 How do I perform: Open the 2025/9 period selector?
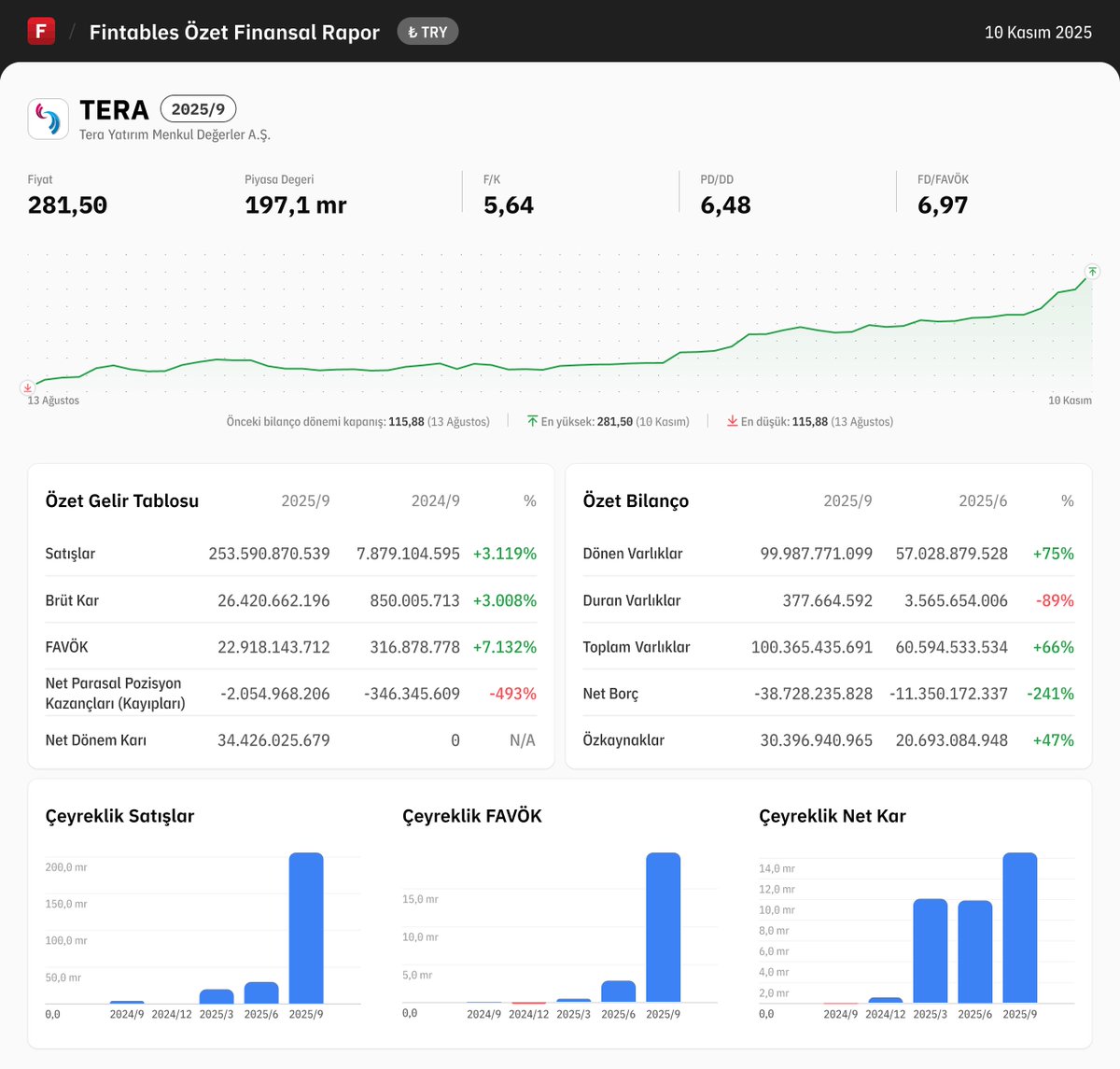point(198,109)
